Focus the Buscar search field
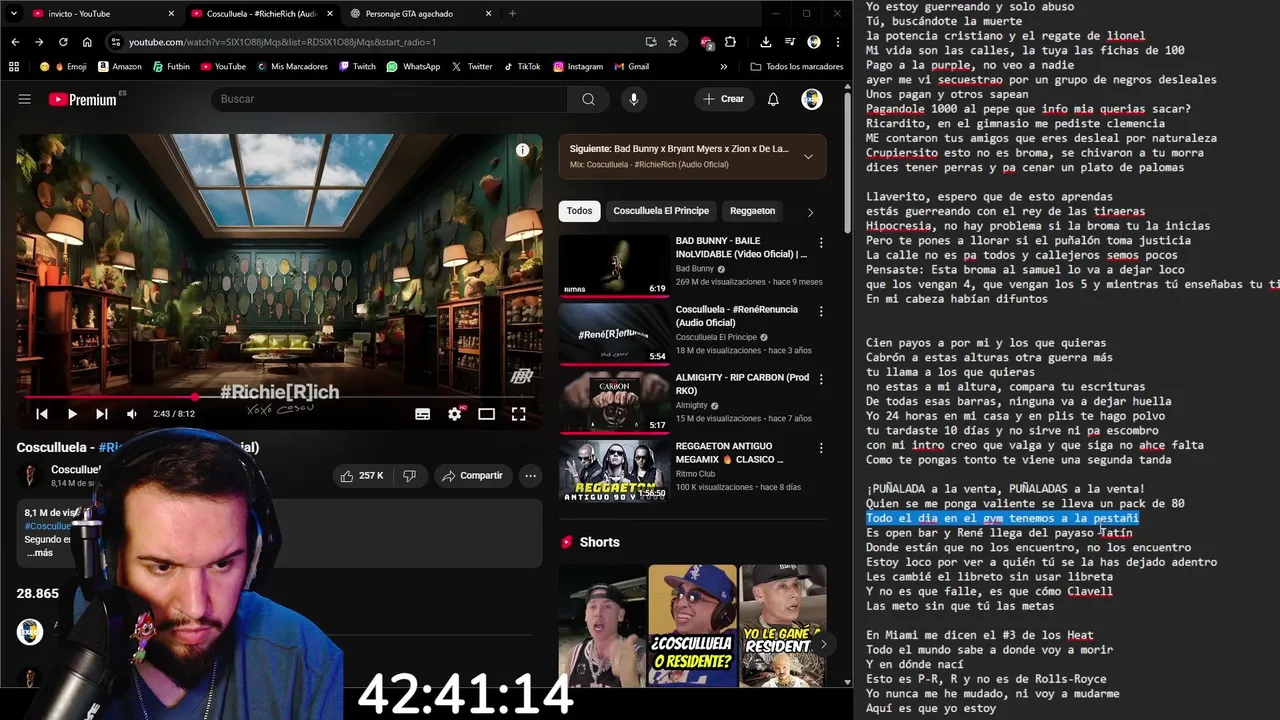This screenshot has height=720, width=1280. [390, 99]
